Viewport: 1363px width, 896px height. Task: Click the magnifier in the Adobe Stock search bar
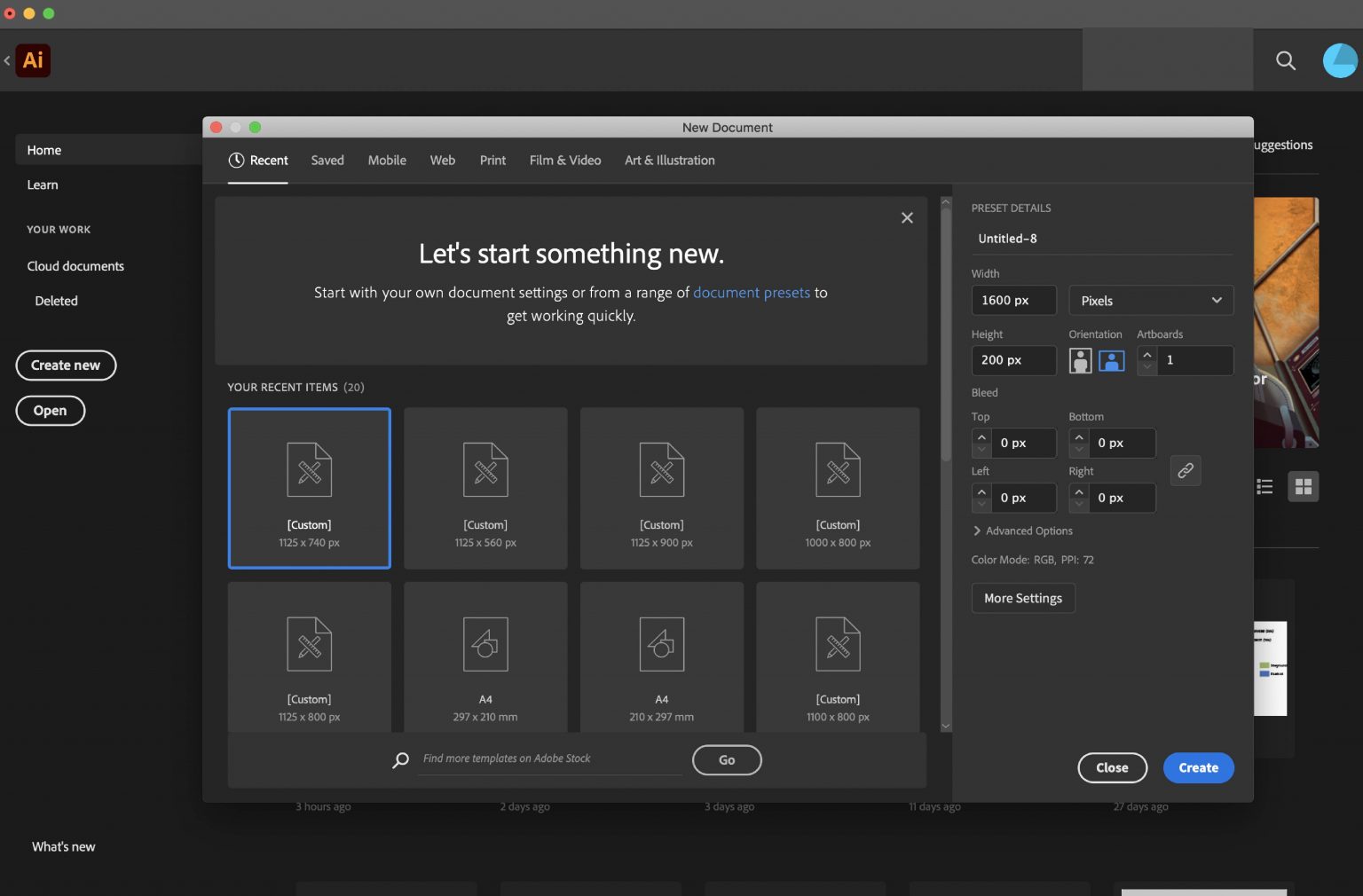[400, 760]
